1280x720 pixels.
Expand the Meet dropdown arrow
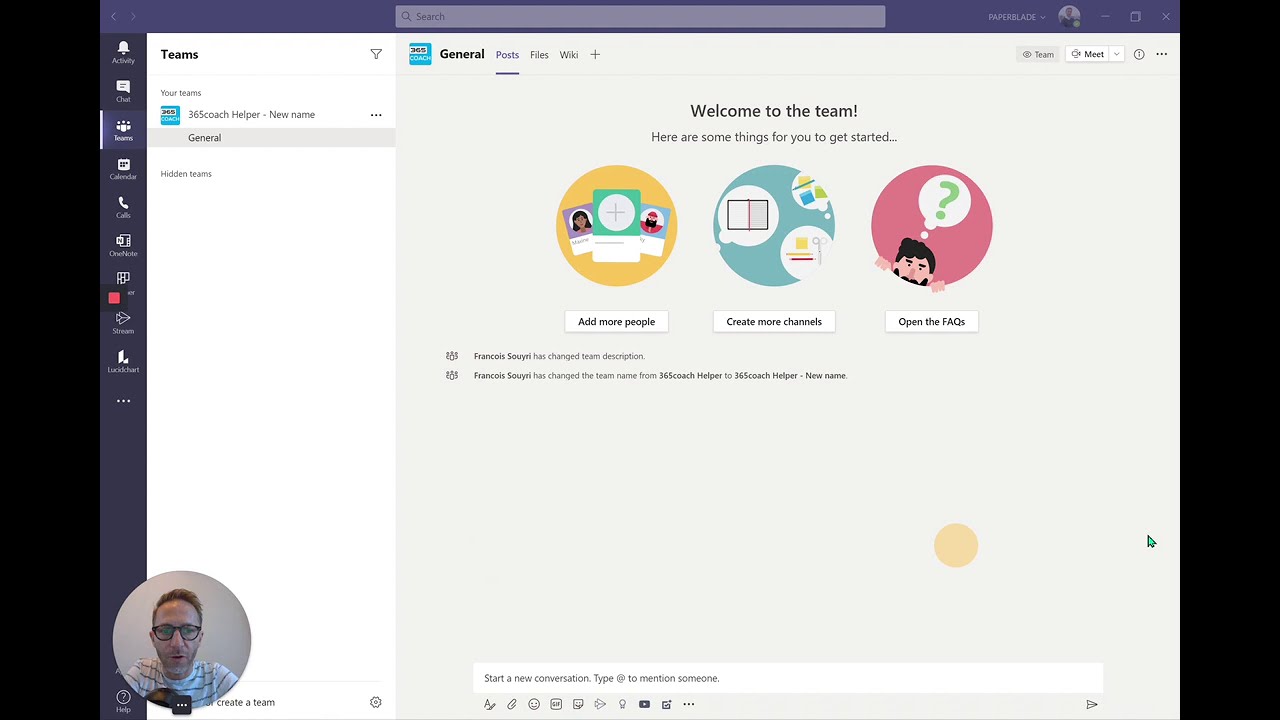1116,54
